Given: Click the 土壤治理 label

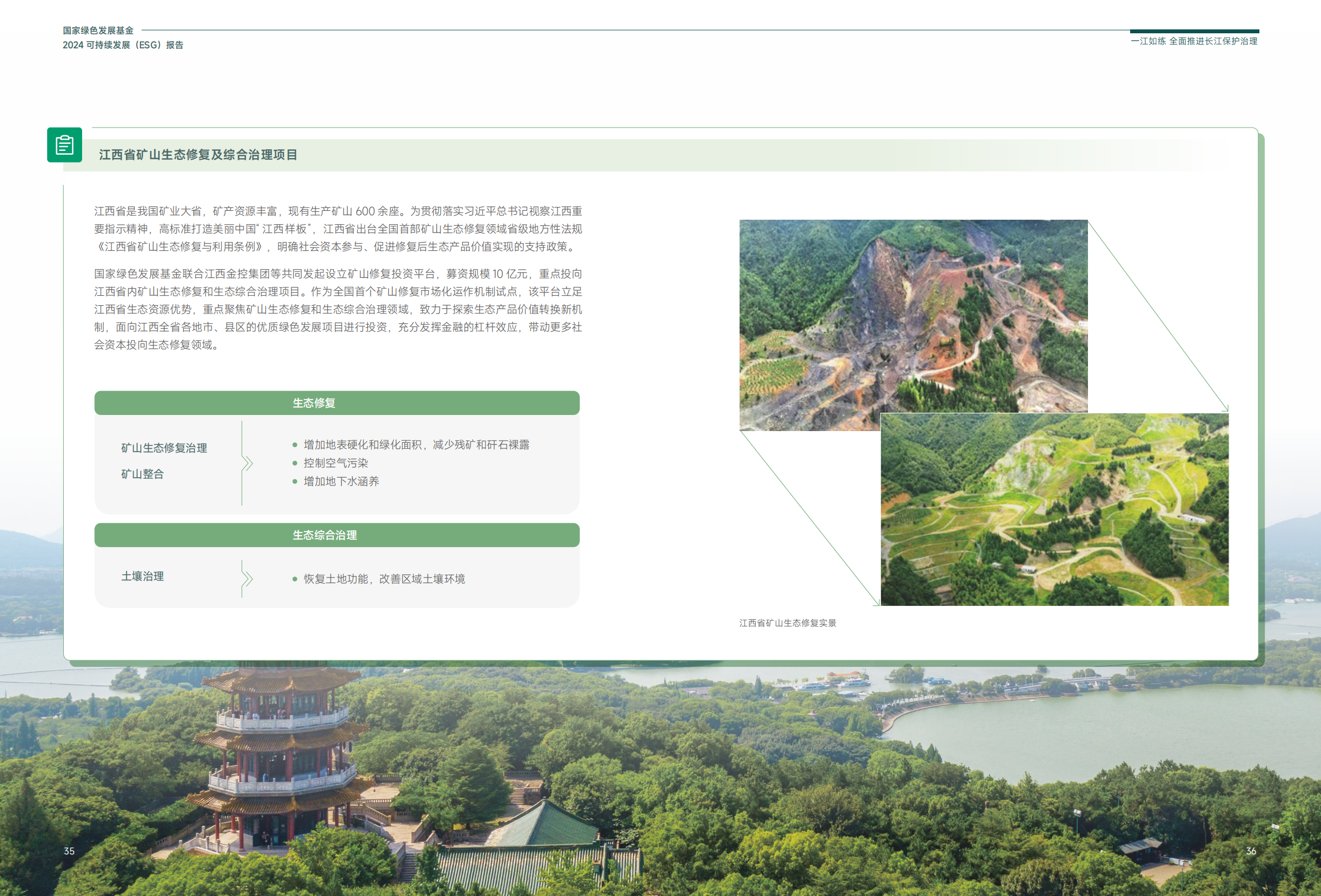Looking at the screenshot, I should [142, 576].
